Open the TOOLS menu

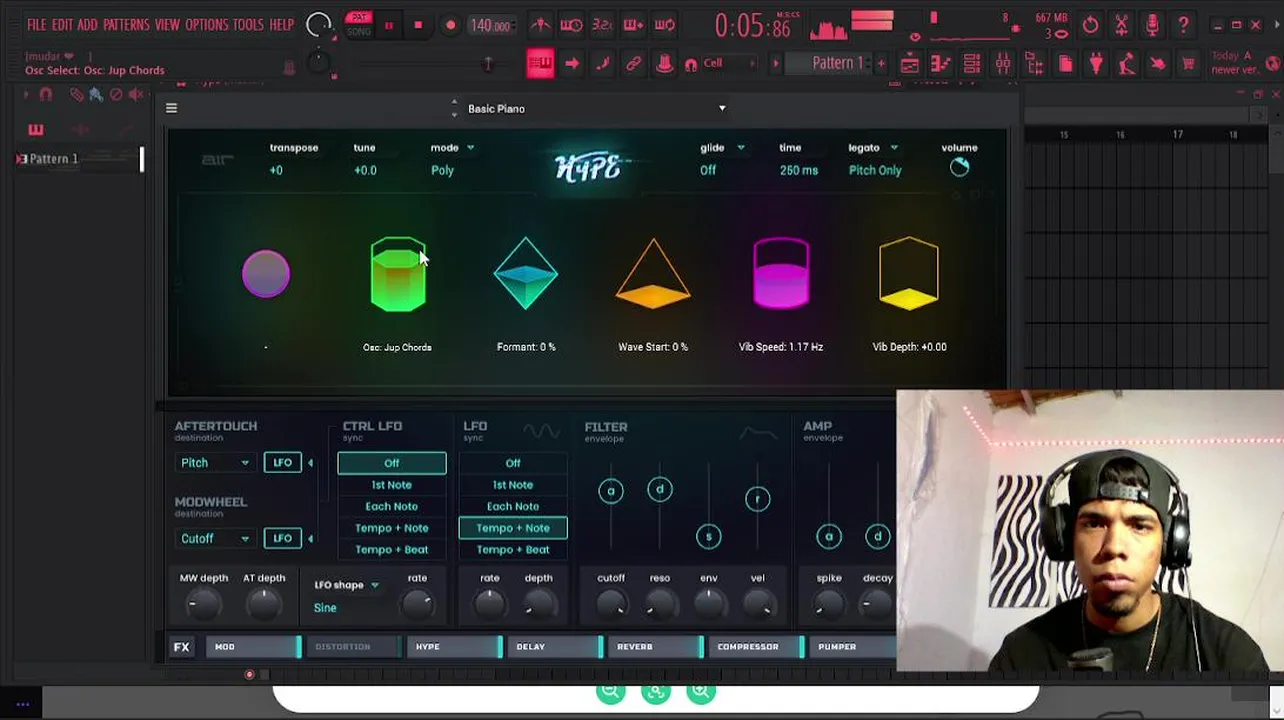coord(248,25)
